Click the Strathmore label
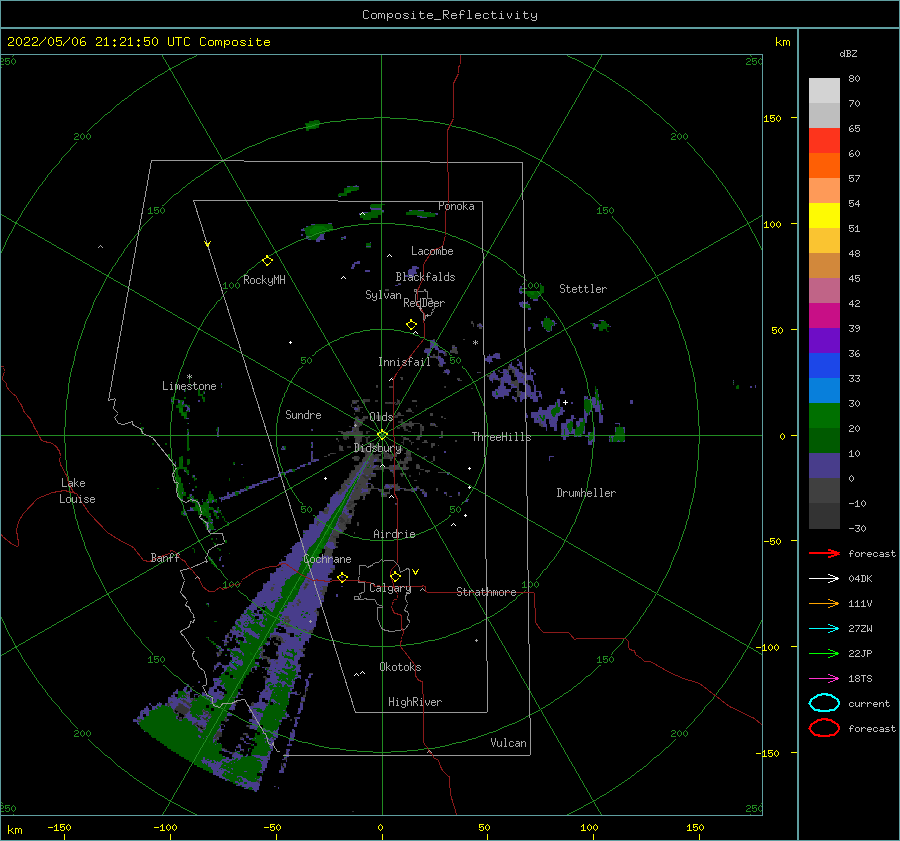Image resolution: width=900 pixels, height=841 pixels. pyautogui.click(x=486, y=592)
